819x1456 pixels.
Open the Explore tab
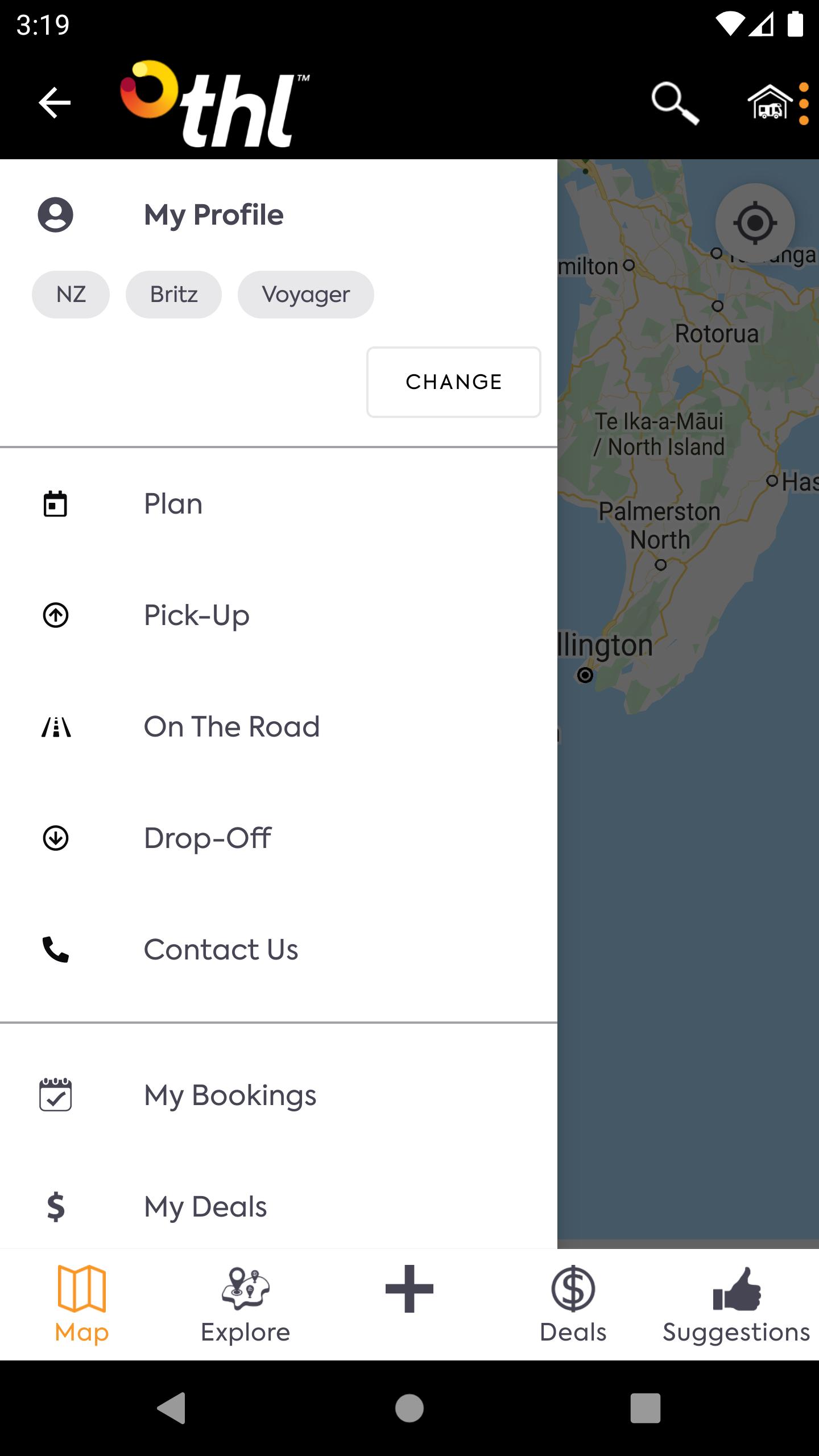point(246,1305)
